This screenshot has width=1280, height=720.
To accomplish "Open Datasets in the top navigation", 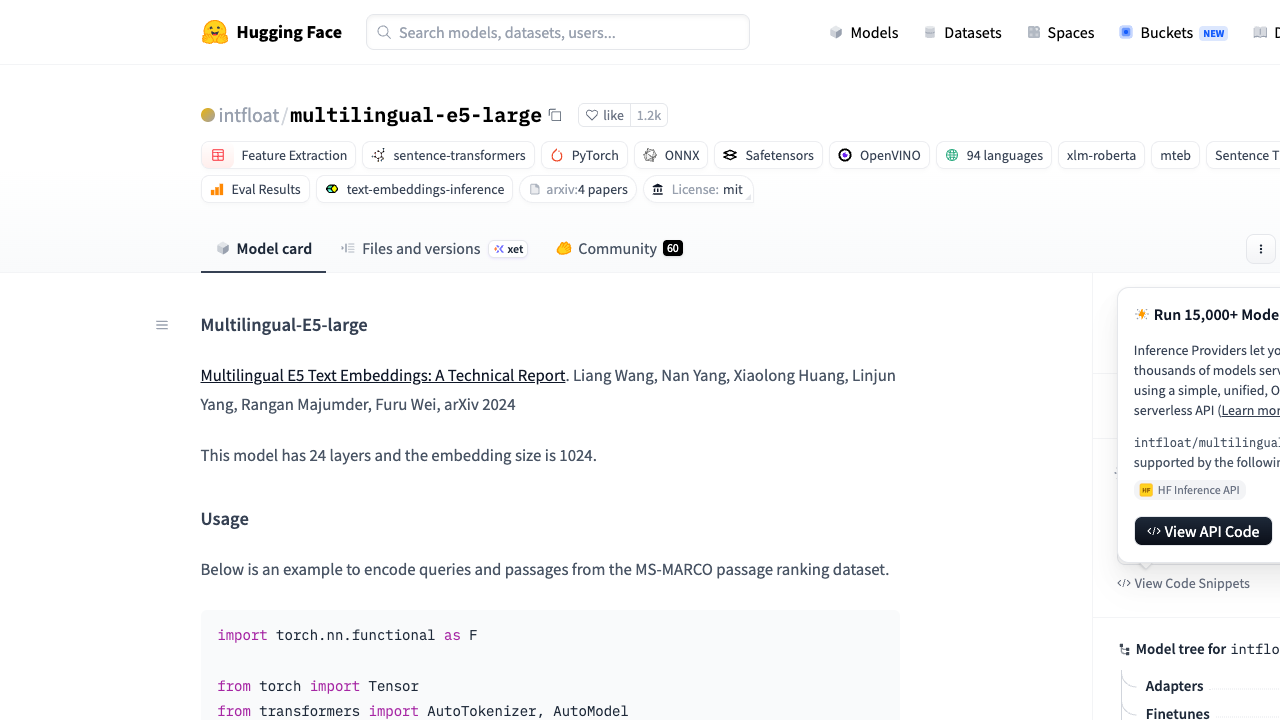I will [962, 33].
